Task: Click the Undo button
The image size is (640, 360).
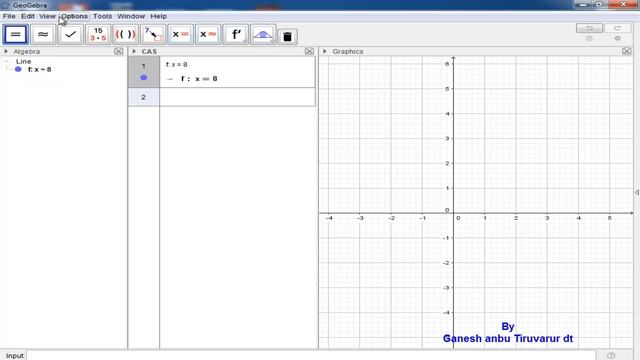Action: 589,28
